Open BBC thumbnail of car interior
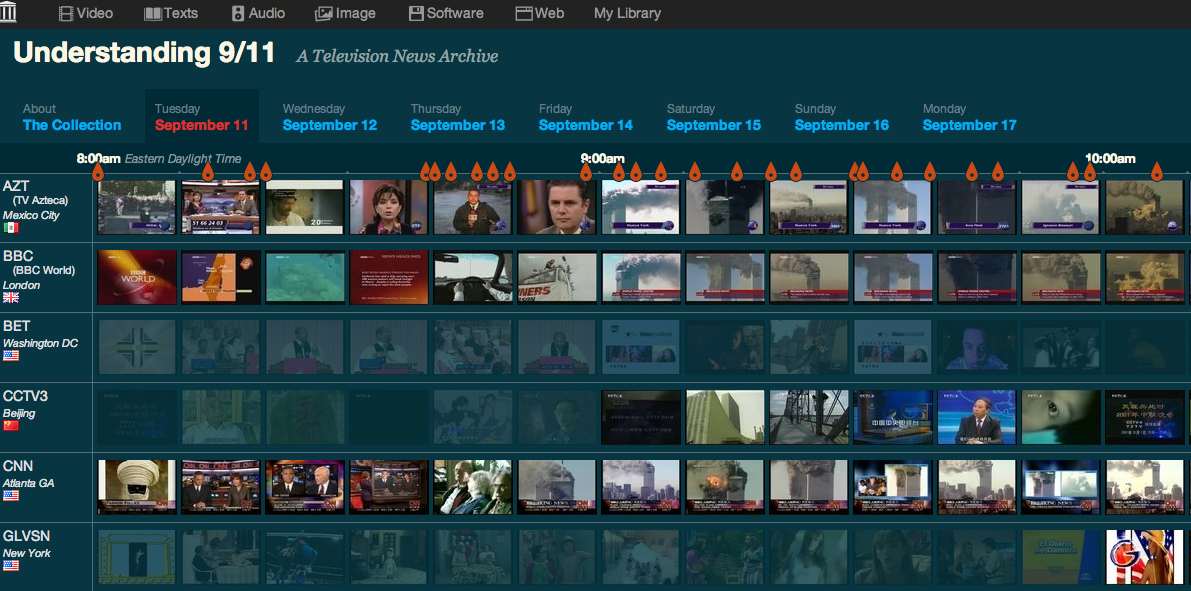Screen dimensions: 1191x591 472,277
